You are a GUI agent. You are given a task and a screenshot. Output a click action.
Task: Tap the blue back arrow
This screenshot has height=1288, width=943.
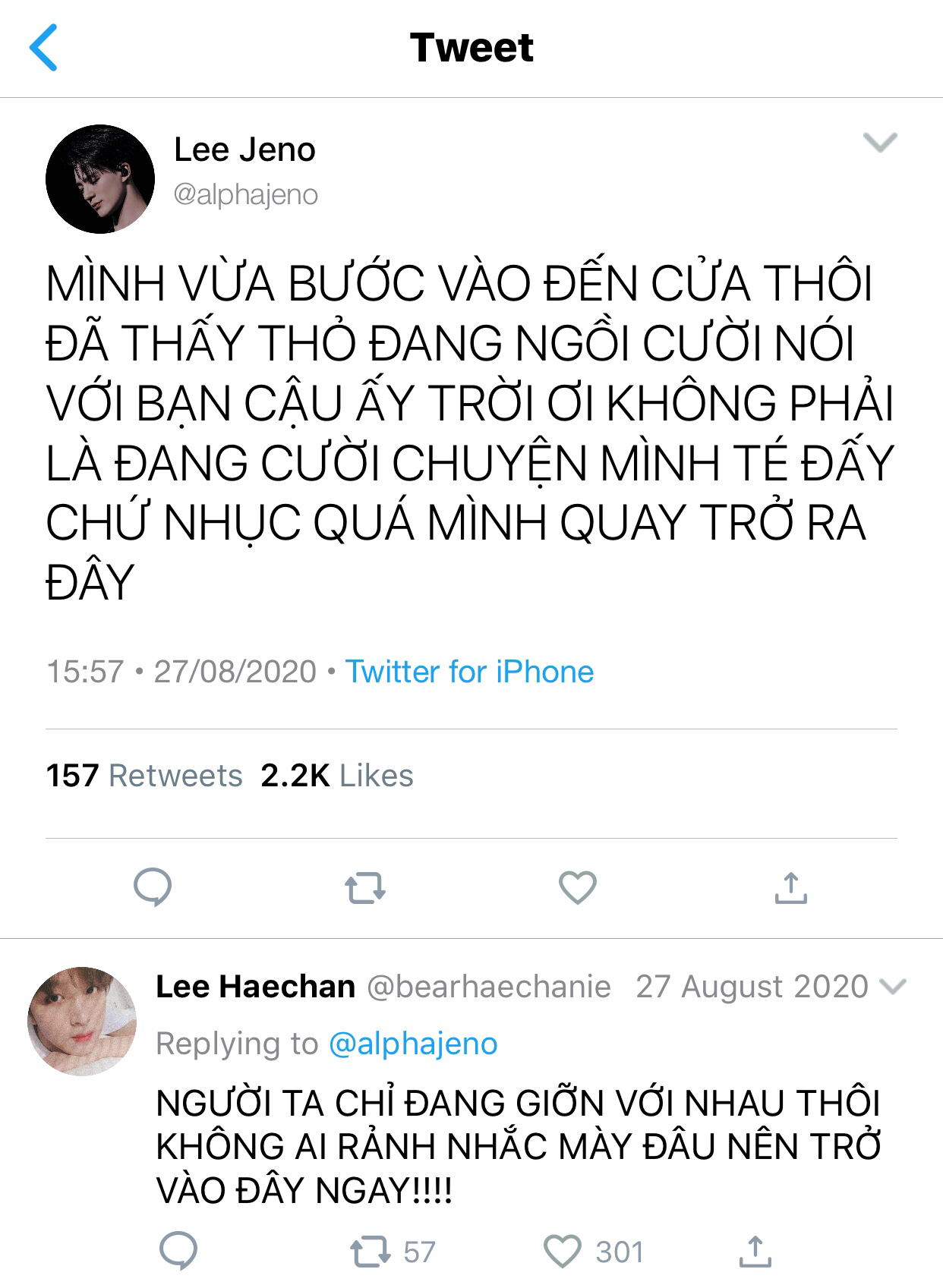click(x=43, y=47)
